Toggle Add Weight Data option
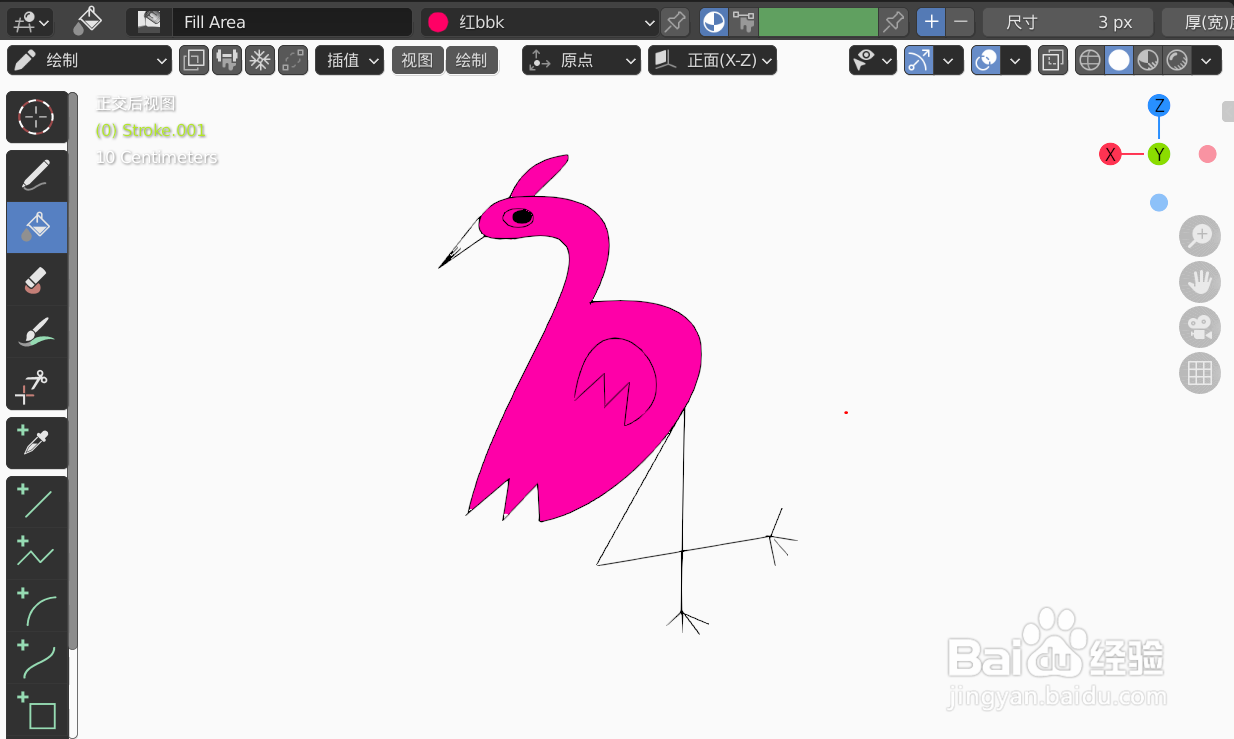The height and width of the screenshot is (739, 1234). click(x=227, y=60)
